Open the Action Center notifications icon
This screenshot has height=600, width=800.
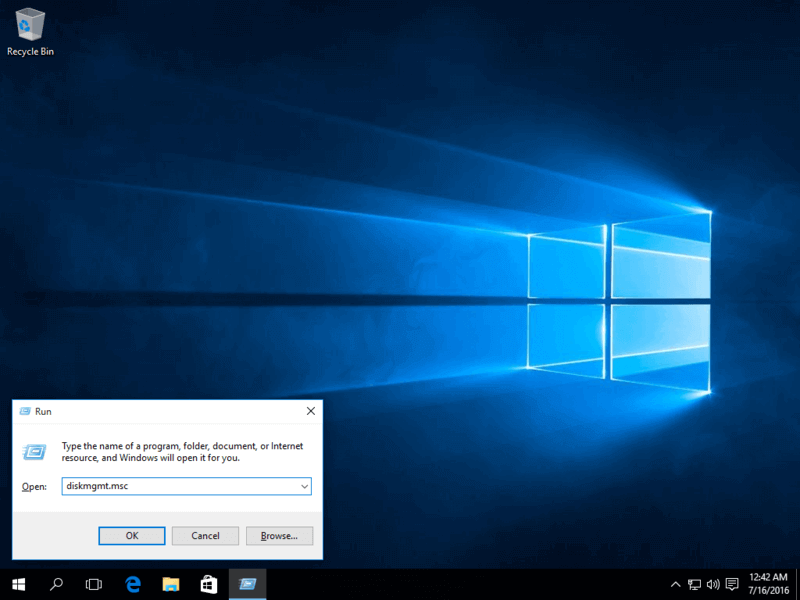[x=732, y=584]
